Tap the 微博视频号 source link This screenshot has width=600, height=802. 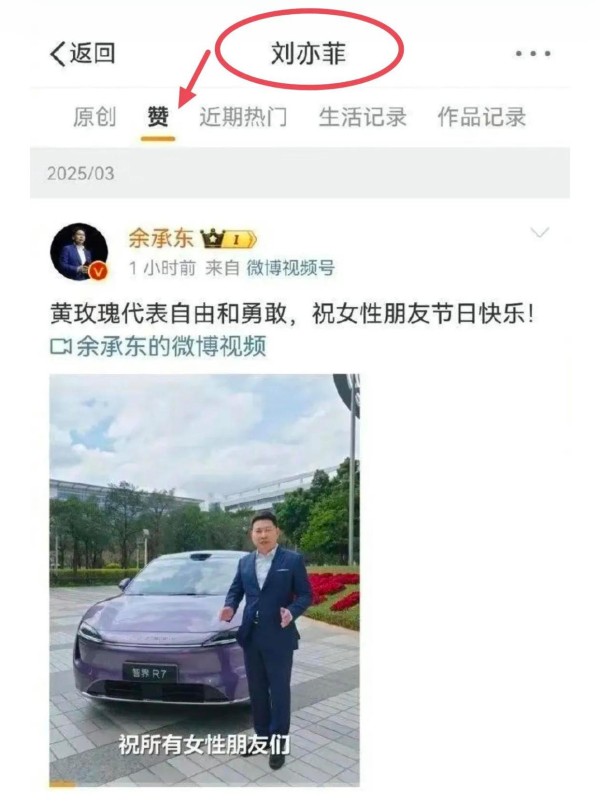(x=291, y=268)
